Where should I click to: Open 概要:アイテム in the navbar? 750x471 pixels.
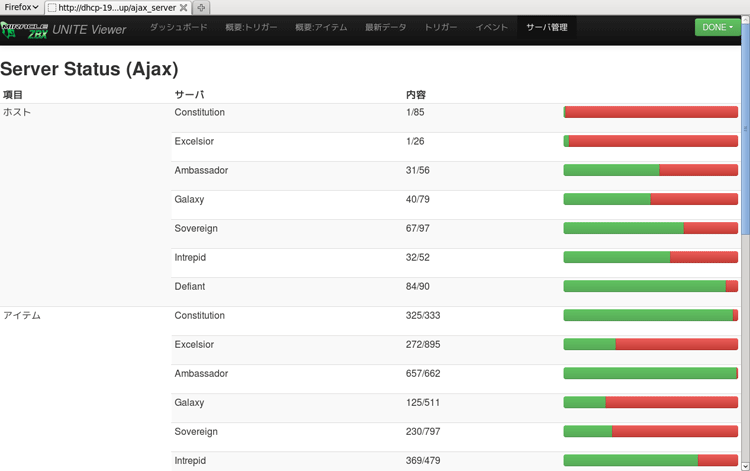[321, 28]
